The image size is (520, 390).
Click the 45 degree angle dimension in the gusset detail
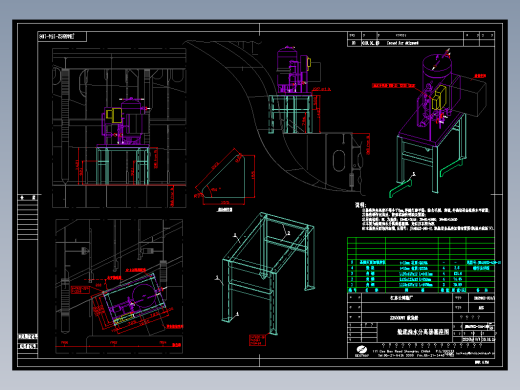pyautogui.click(x=215, y=190)
